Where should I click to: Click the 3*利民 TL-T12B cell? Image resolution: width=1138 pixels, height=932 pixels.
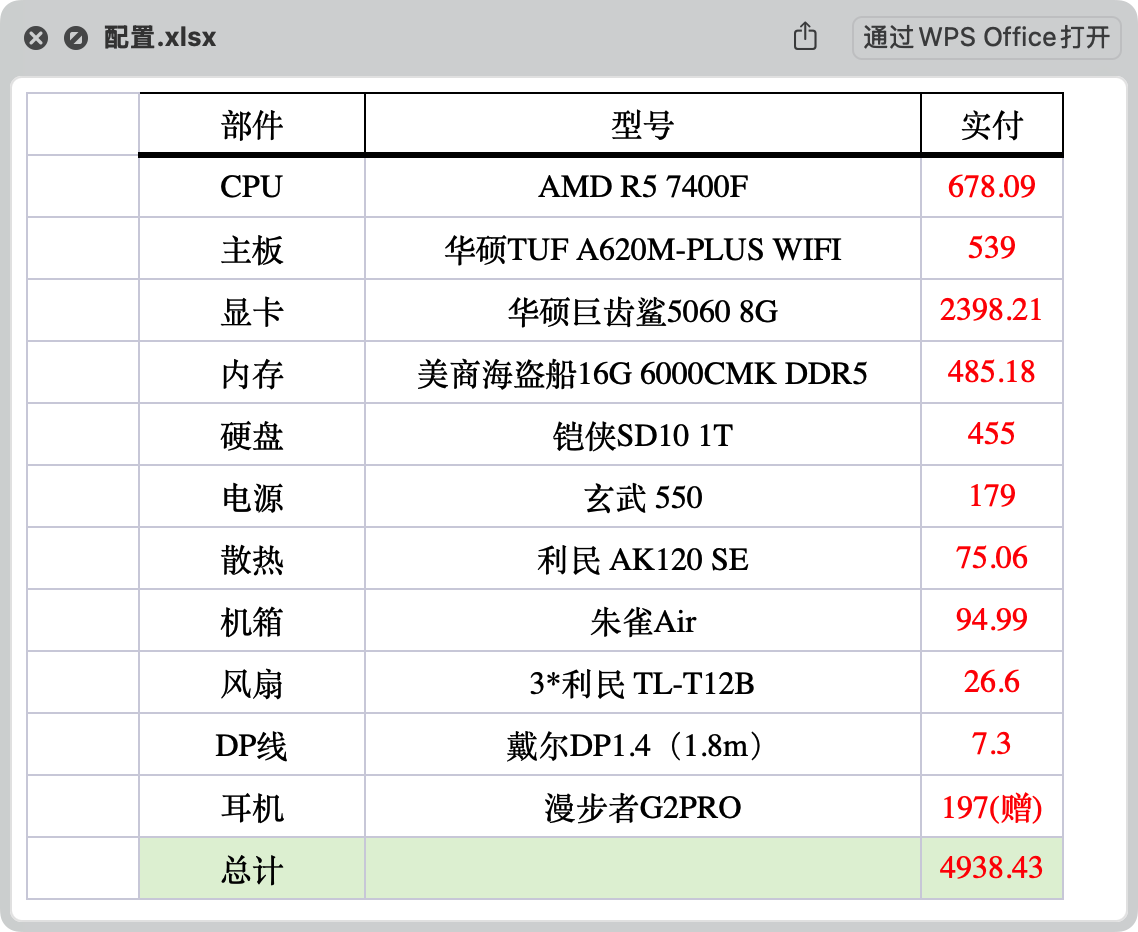coord(642,682)
